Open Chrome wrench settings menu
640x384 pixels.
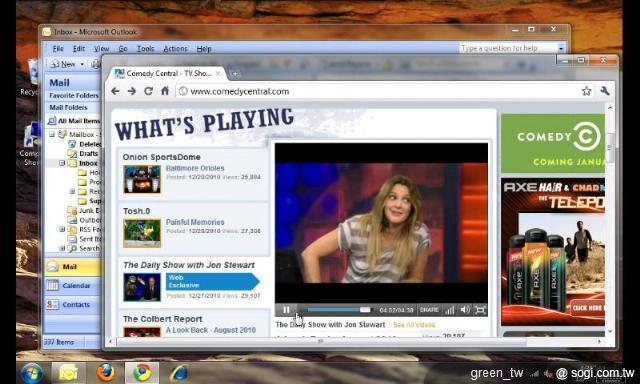click(x=605, y=91)
